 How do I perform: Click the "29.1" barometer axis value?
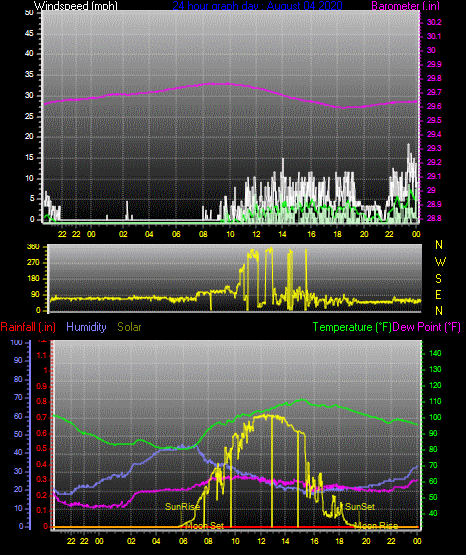[434, 176]
